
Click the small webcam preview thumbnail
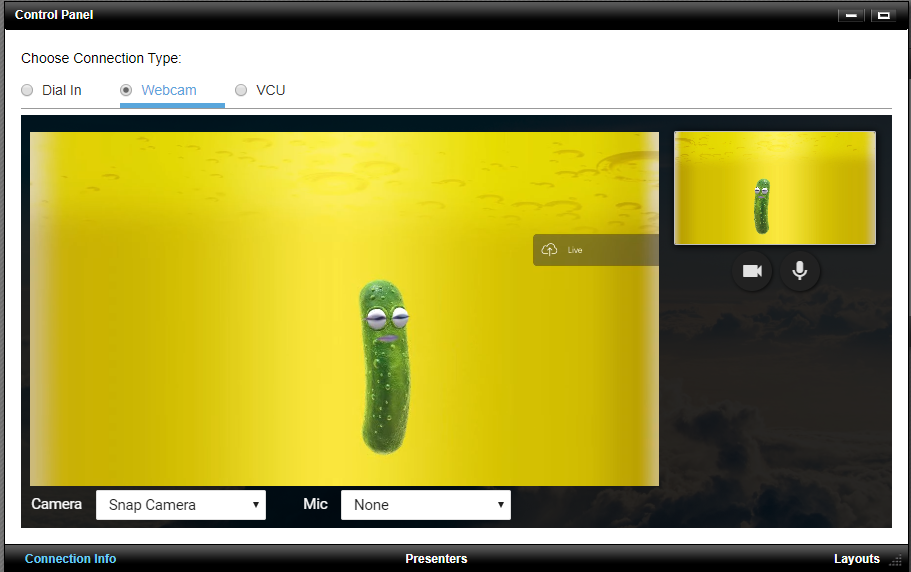coord(774,188)
